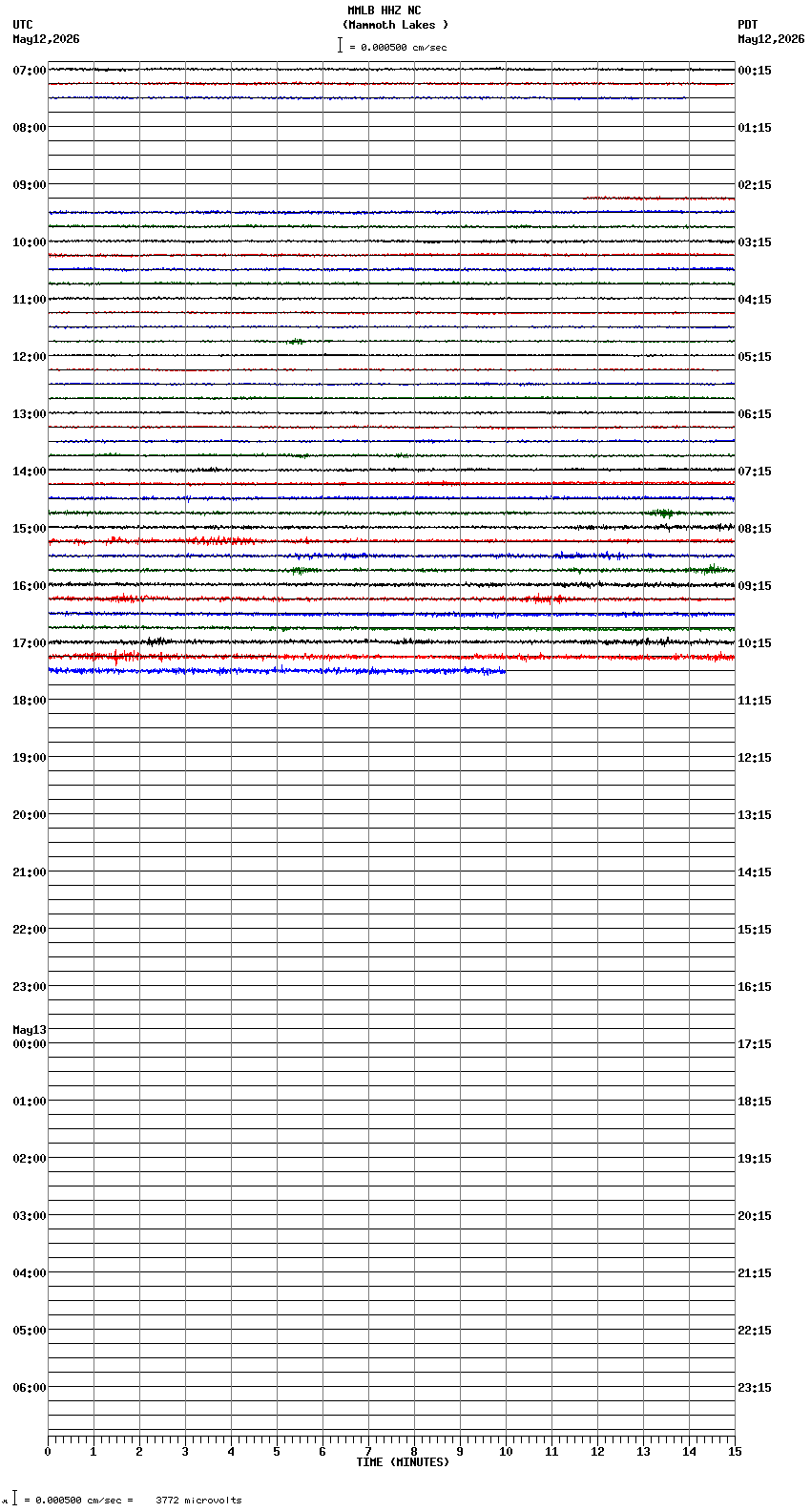Select the '00:00' UTC row label
811x1512 pixels.
pos(30,1044)
